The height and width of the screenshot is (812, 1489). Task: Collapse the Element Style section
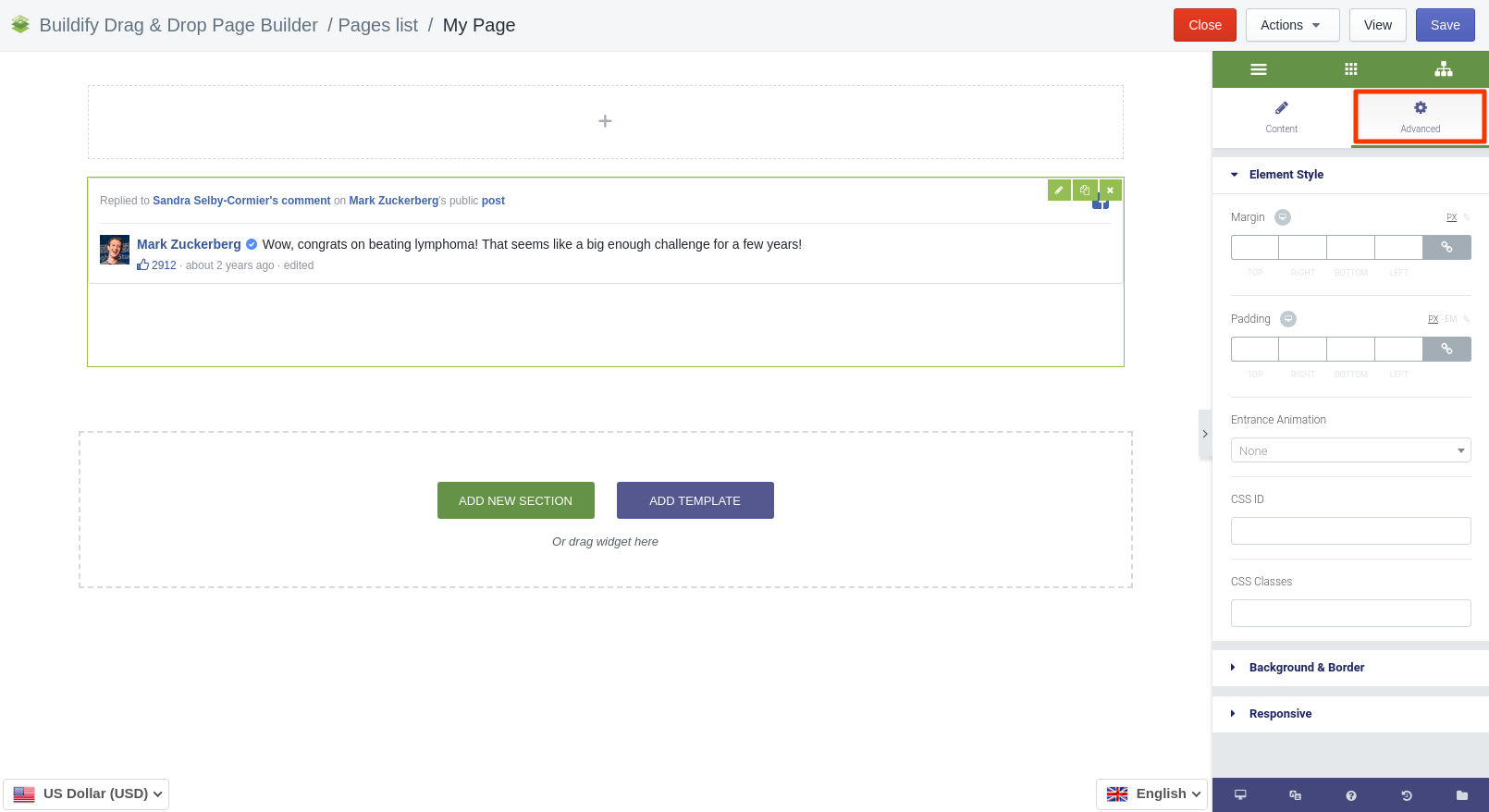click(x=1350, y=175)
